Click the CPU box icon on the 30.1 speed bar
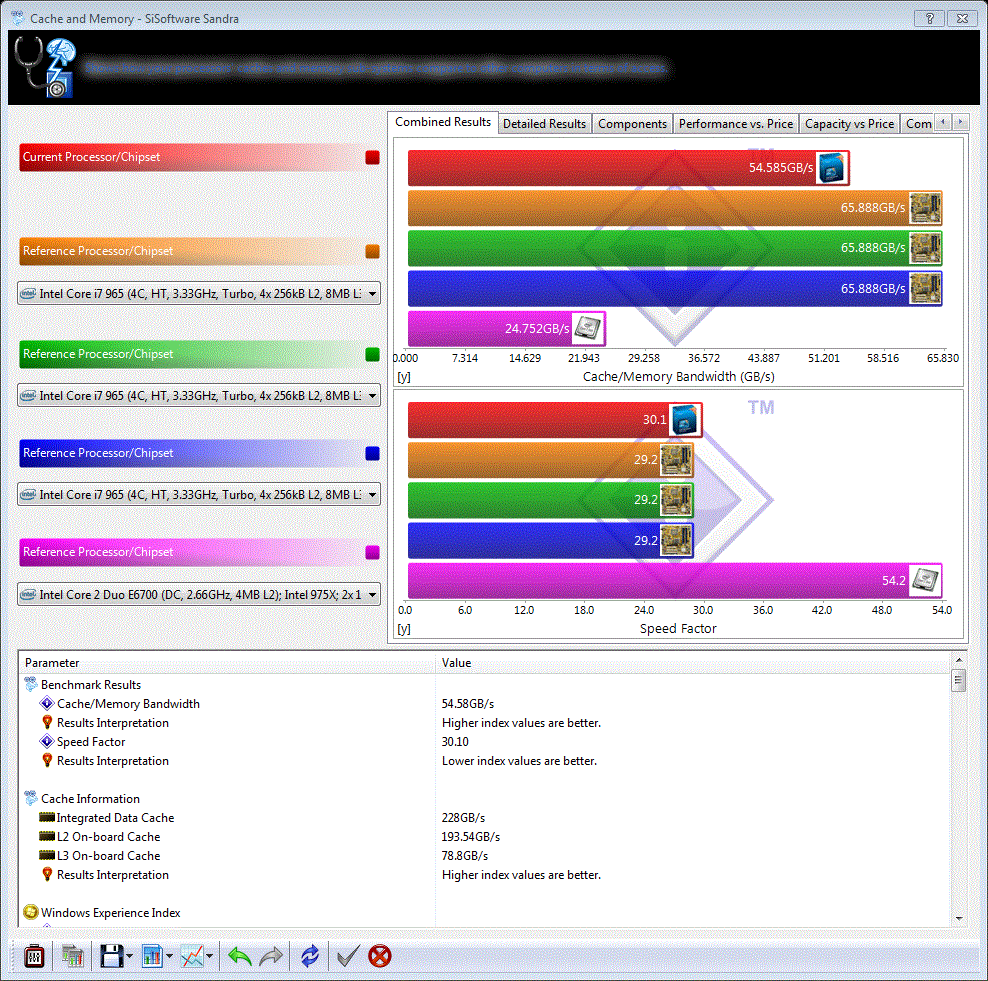988x981 pixels. point(685,420)
